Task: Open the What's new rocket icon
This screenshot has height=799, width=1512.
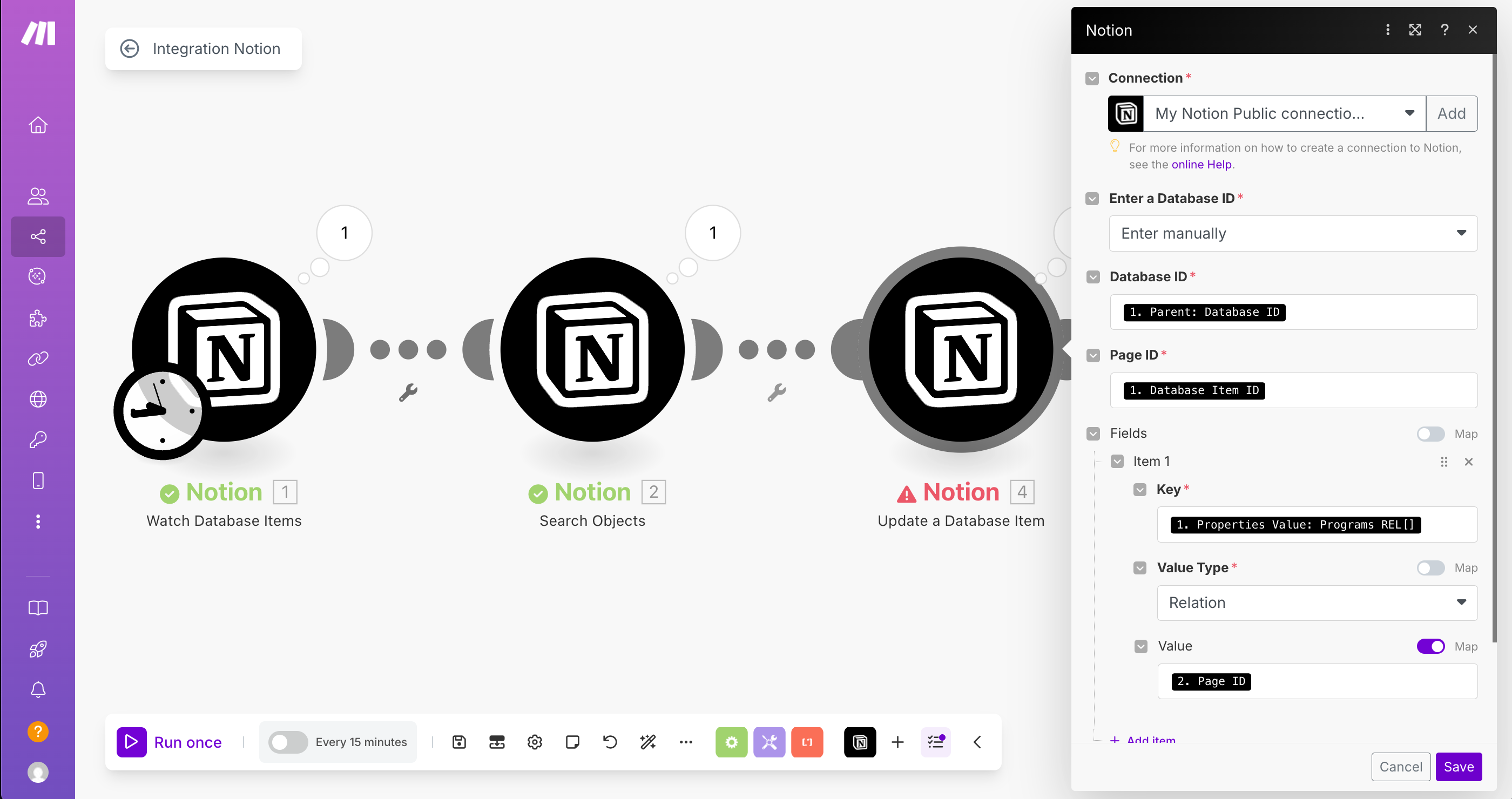Action: coord(38,649)
